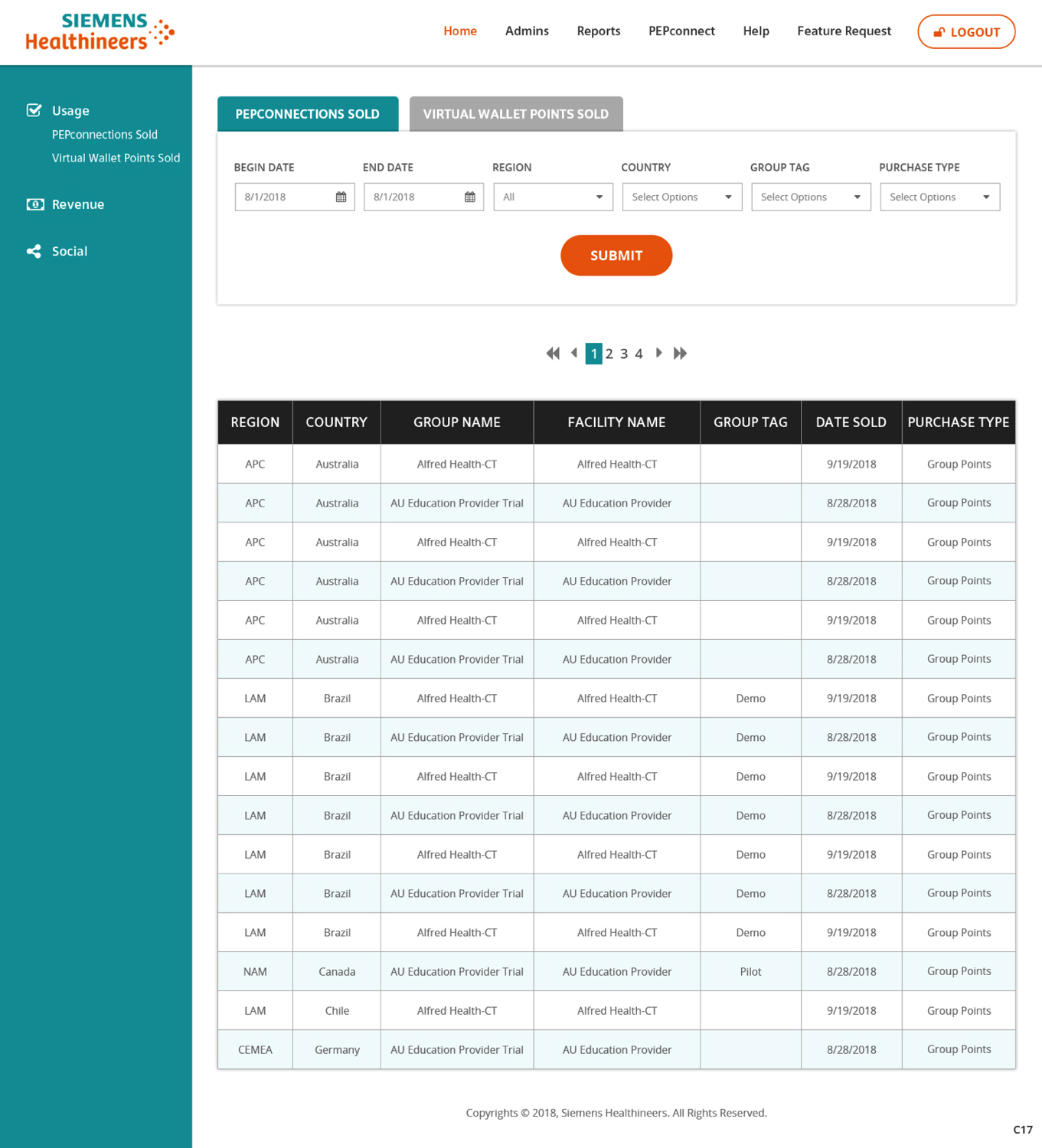Open Usage section in sidebar
Viewport: 1042px width, 1148px height.
(70, 111)
